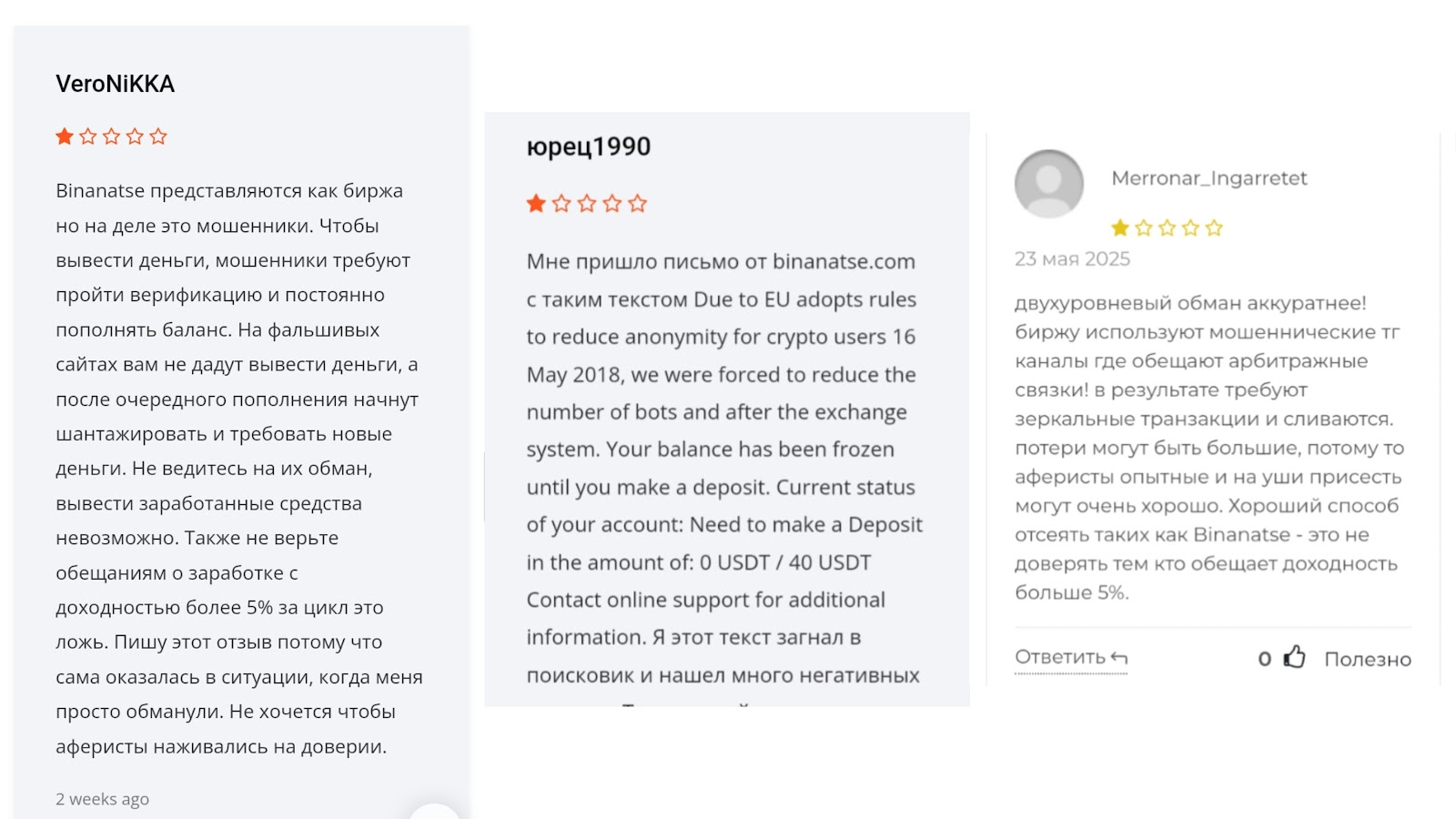Click Merronar_Ingarretet's gray avatar image
The width and height of the screenshot is (1456, 819).
1049,184
